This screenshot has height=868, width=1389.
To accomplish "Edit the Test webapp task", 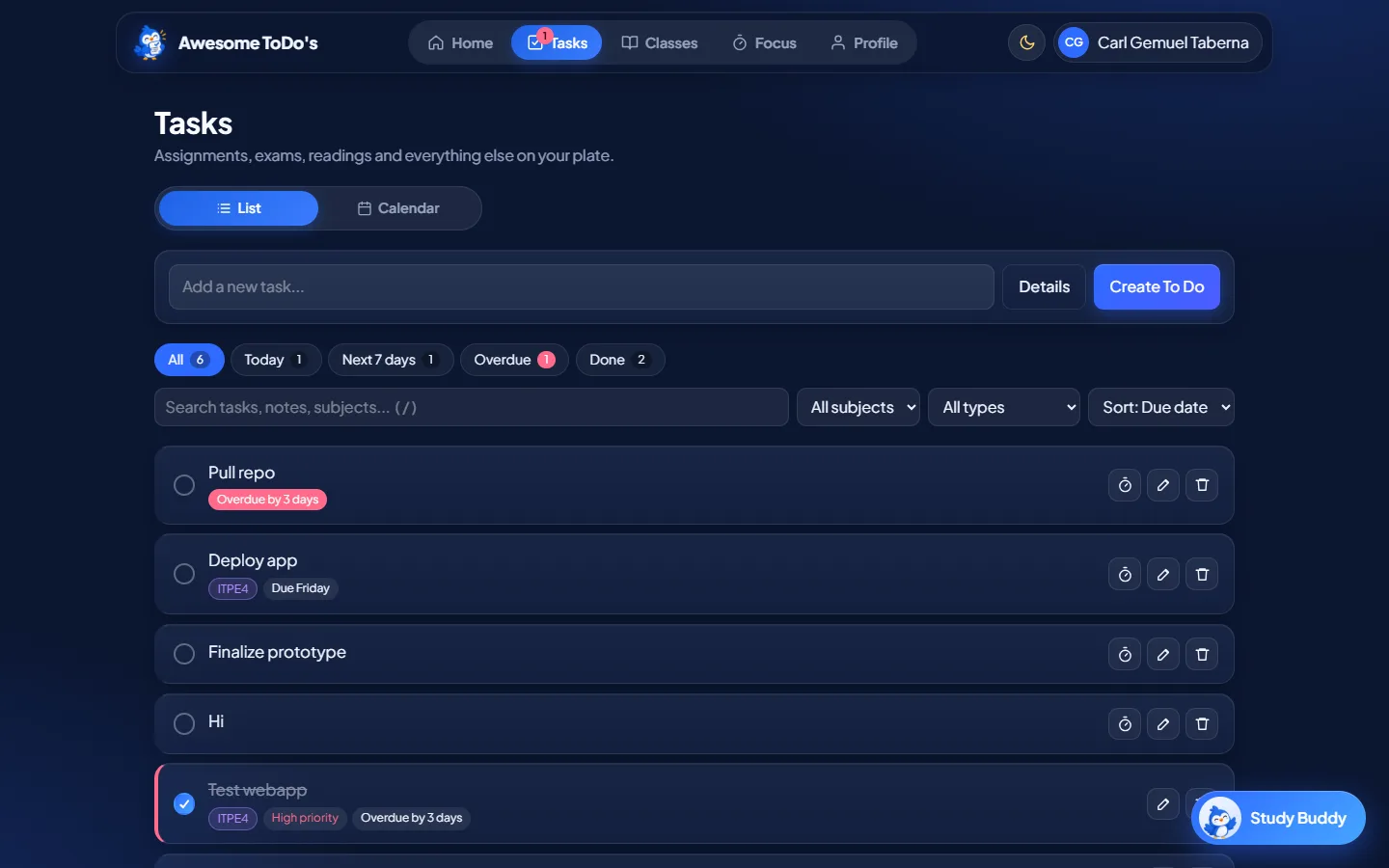I will coord(1163,804).
